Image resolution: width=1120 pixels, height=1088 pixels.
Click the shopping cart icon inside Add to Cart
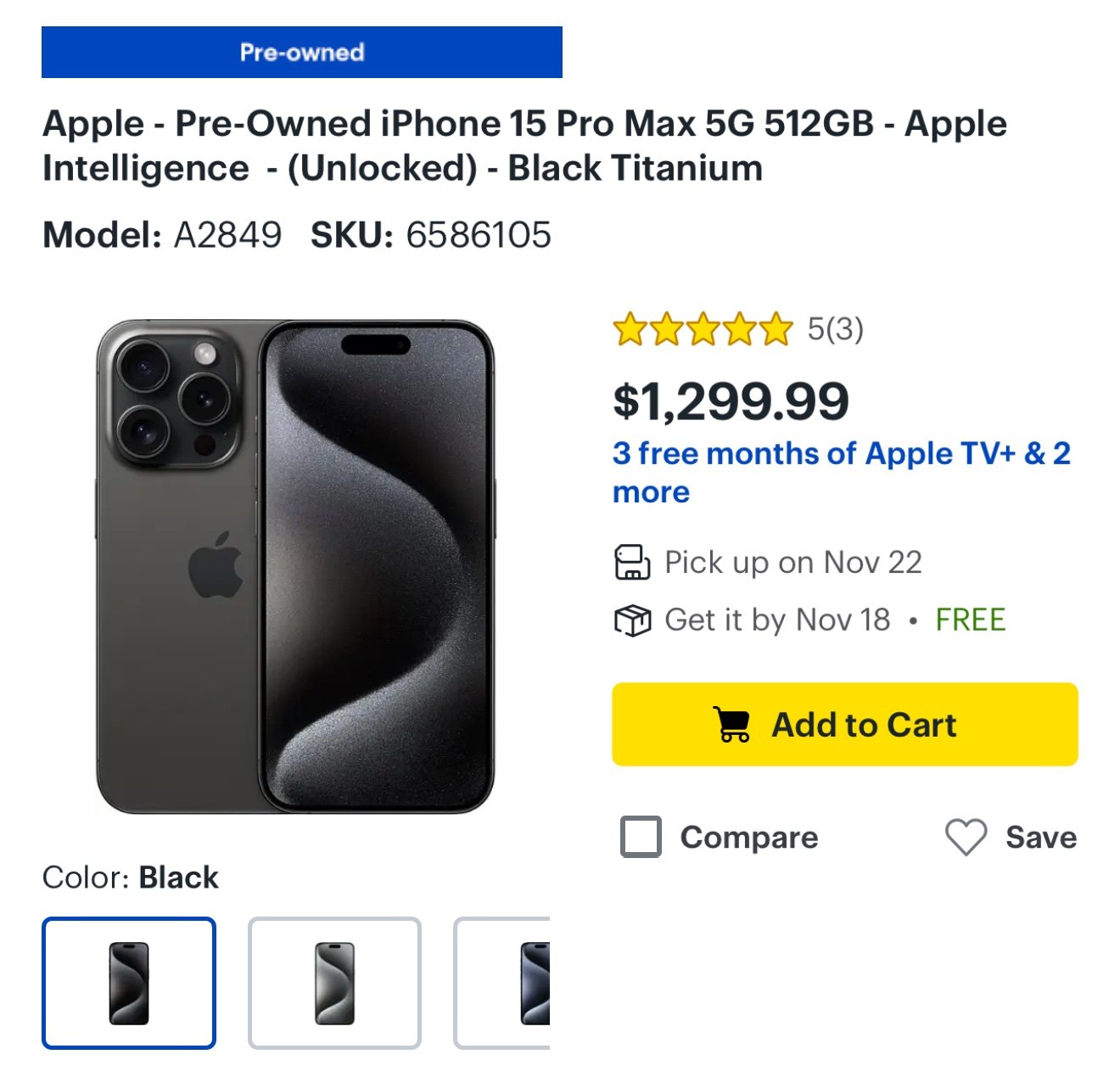pos(732,724)
